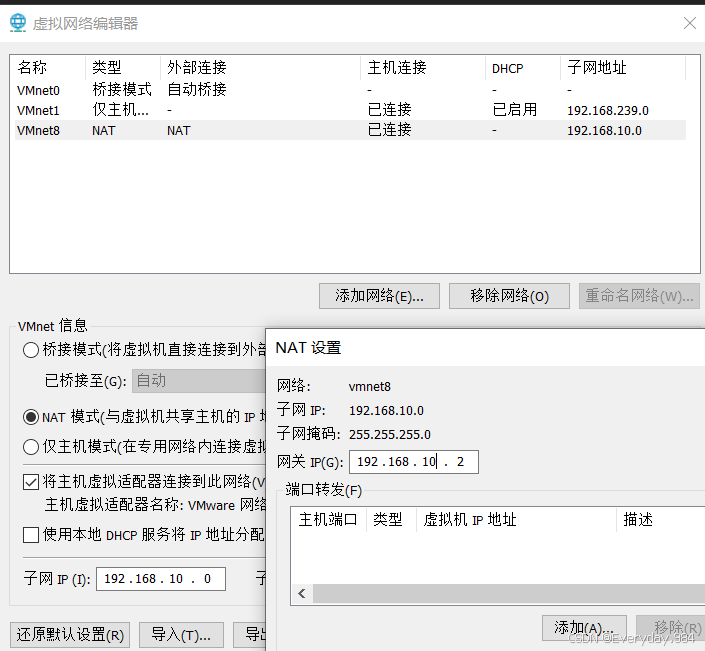Enable the local DHCP service checkbox
This screenshot has height=651, width=705.
31,535
